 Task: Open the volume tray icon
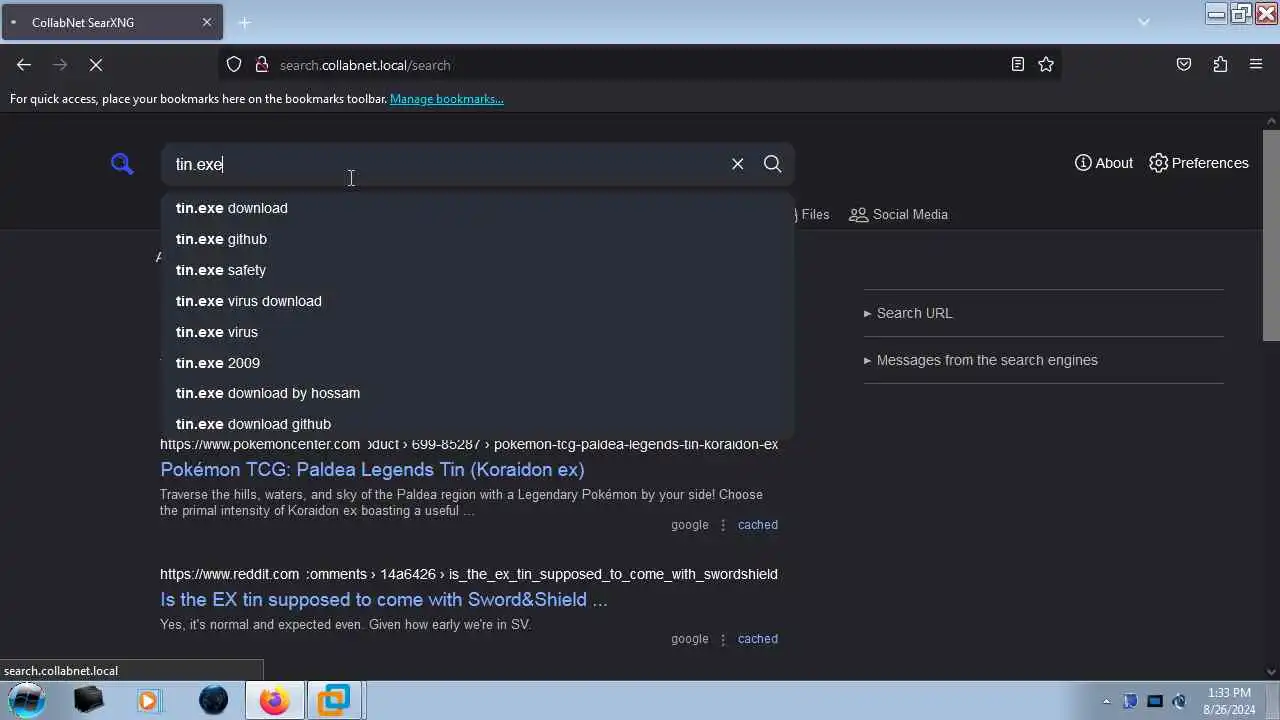(1180, 701)
